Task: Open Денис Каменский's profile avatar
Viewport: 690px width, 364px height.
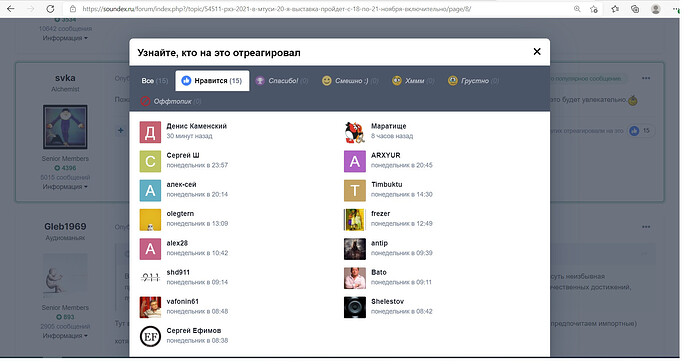Action: pyautogui.click(x=150, y=132)
